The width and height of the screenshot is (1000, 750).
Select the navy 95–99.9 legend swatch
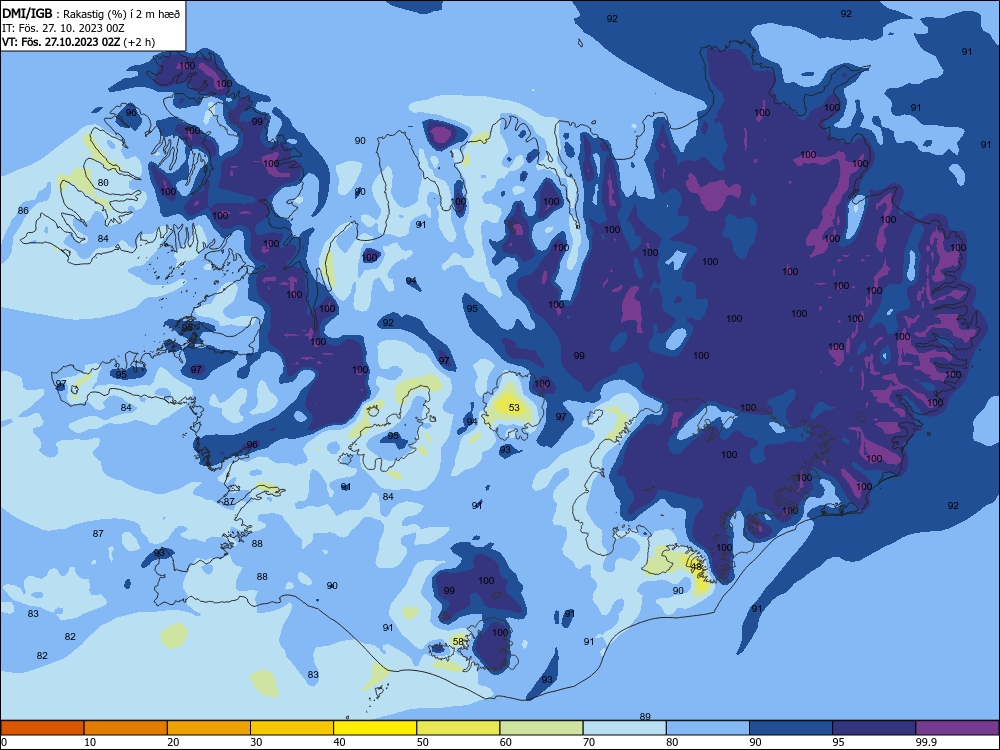[x=874, y=728]
